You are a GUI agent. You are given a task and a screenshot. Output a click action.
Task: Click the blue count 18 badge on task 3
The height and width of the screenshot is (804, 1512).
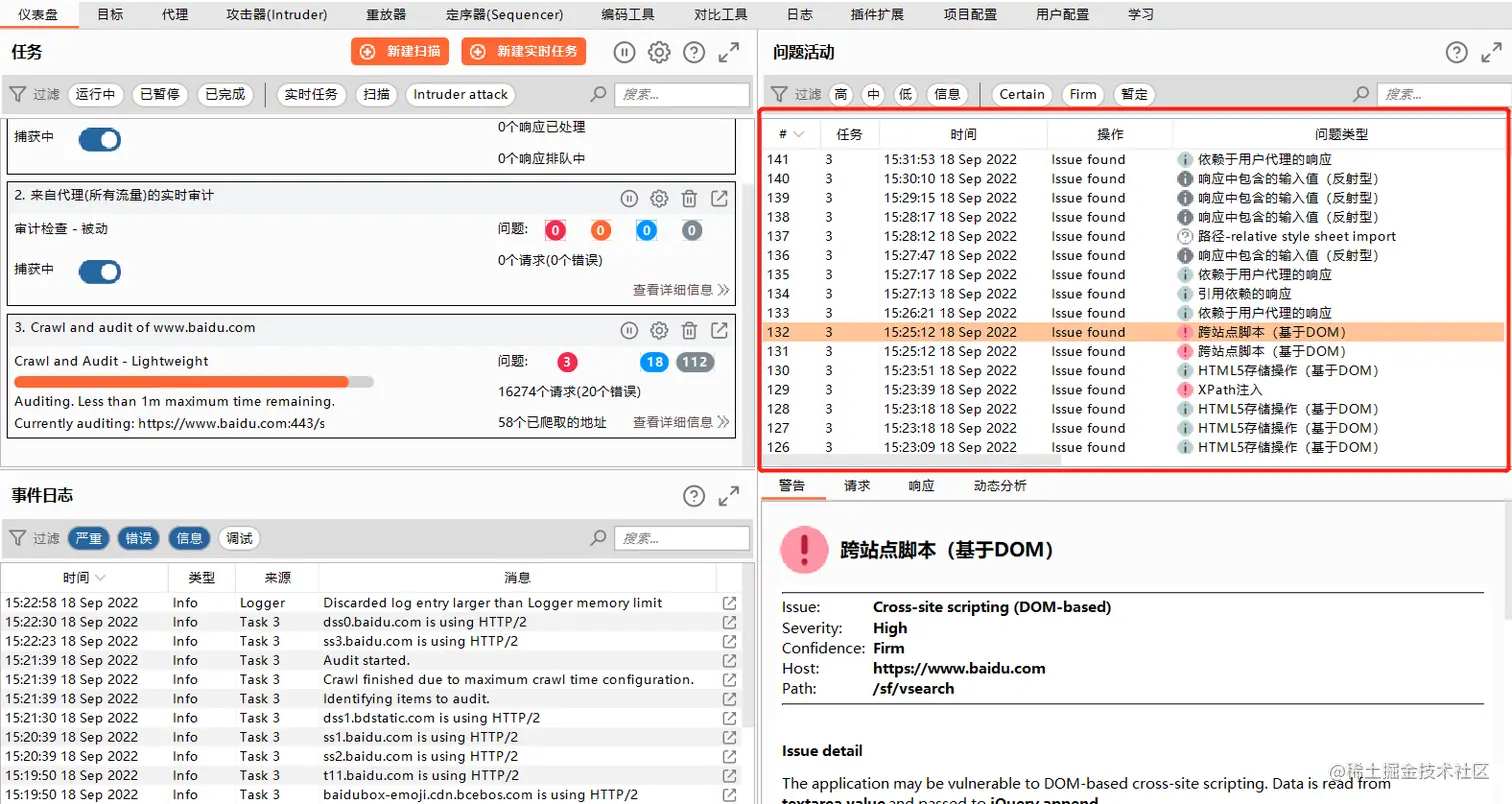coord(655,362)
